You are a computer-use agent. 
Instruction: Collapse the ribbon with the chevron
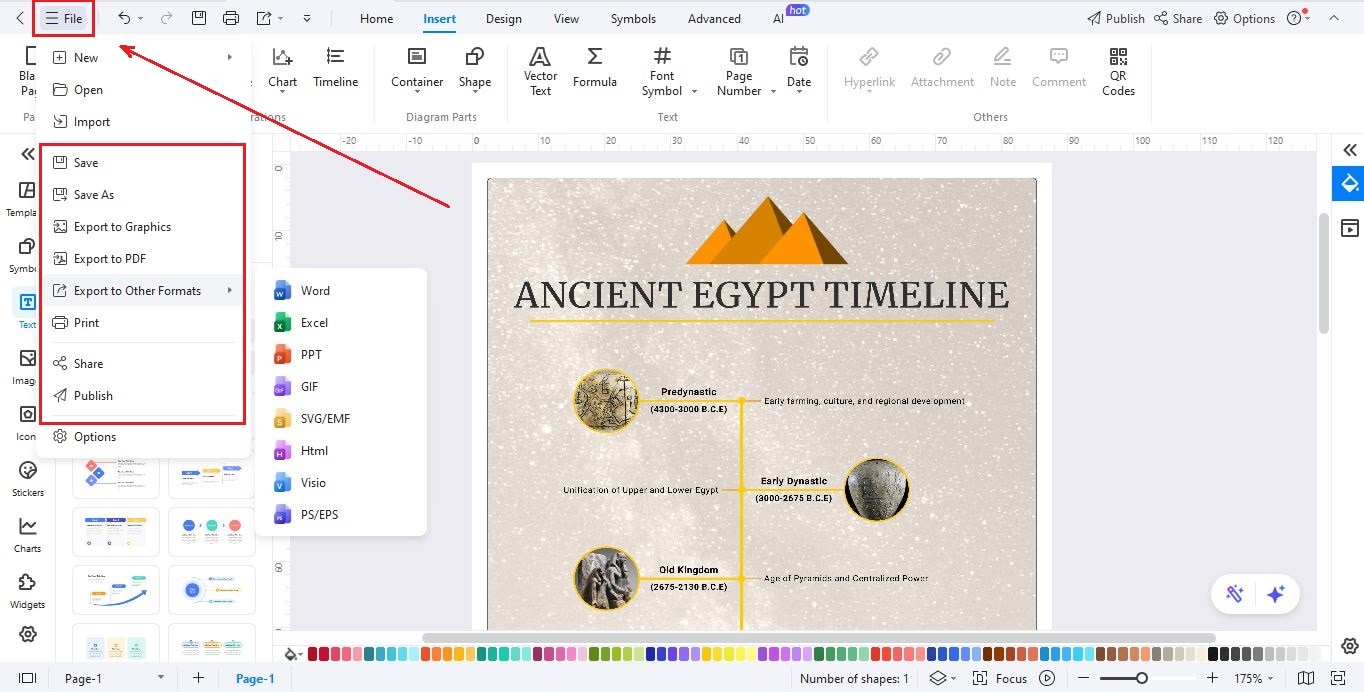point(1334,18)
